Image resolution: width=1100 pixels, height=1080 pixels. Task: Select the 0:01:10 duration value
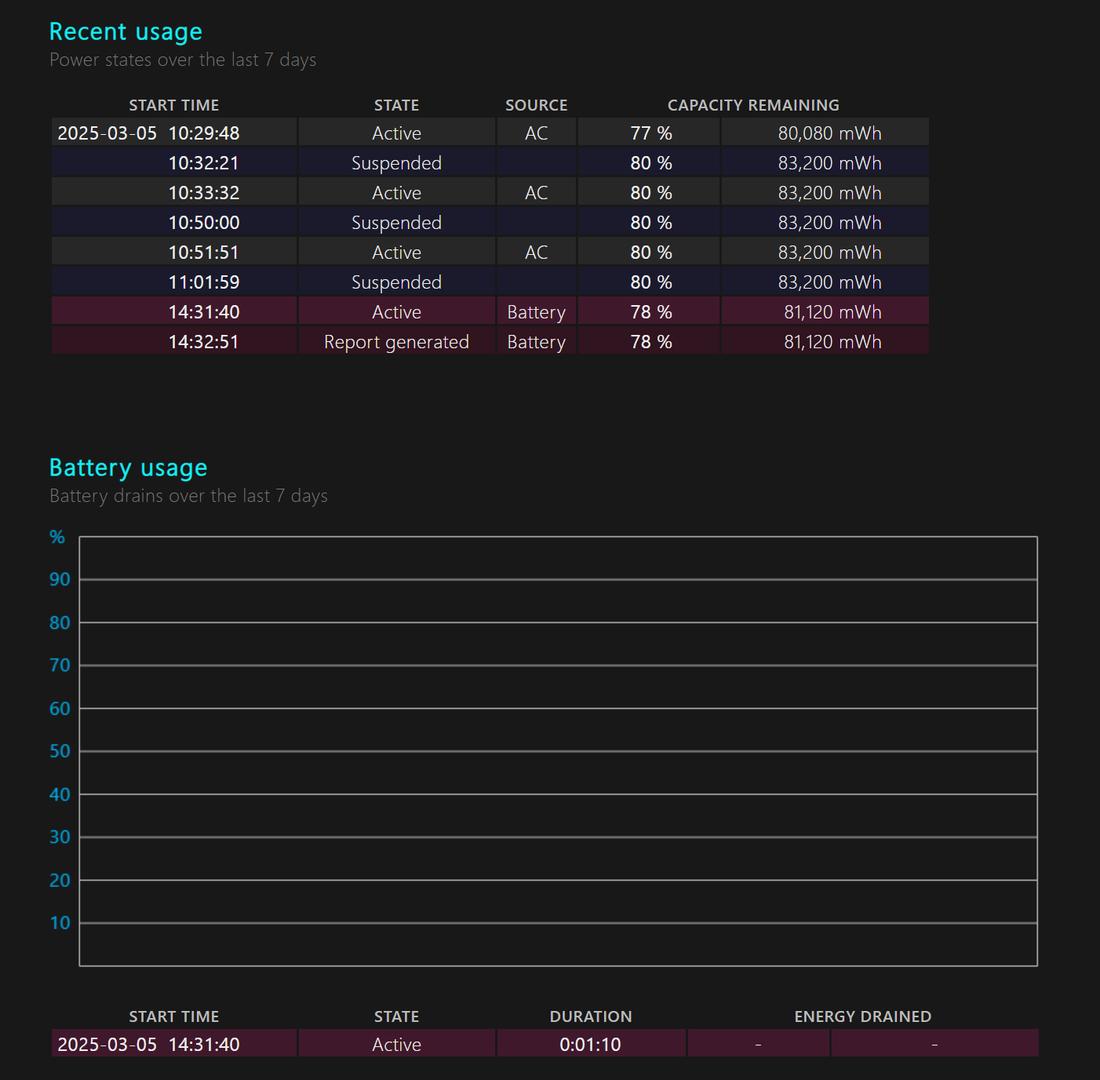coord(590,1044)
